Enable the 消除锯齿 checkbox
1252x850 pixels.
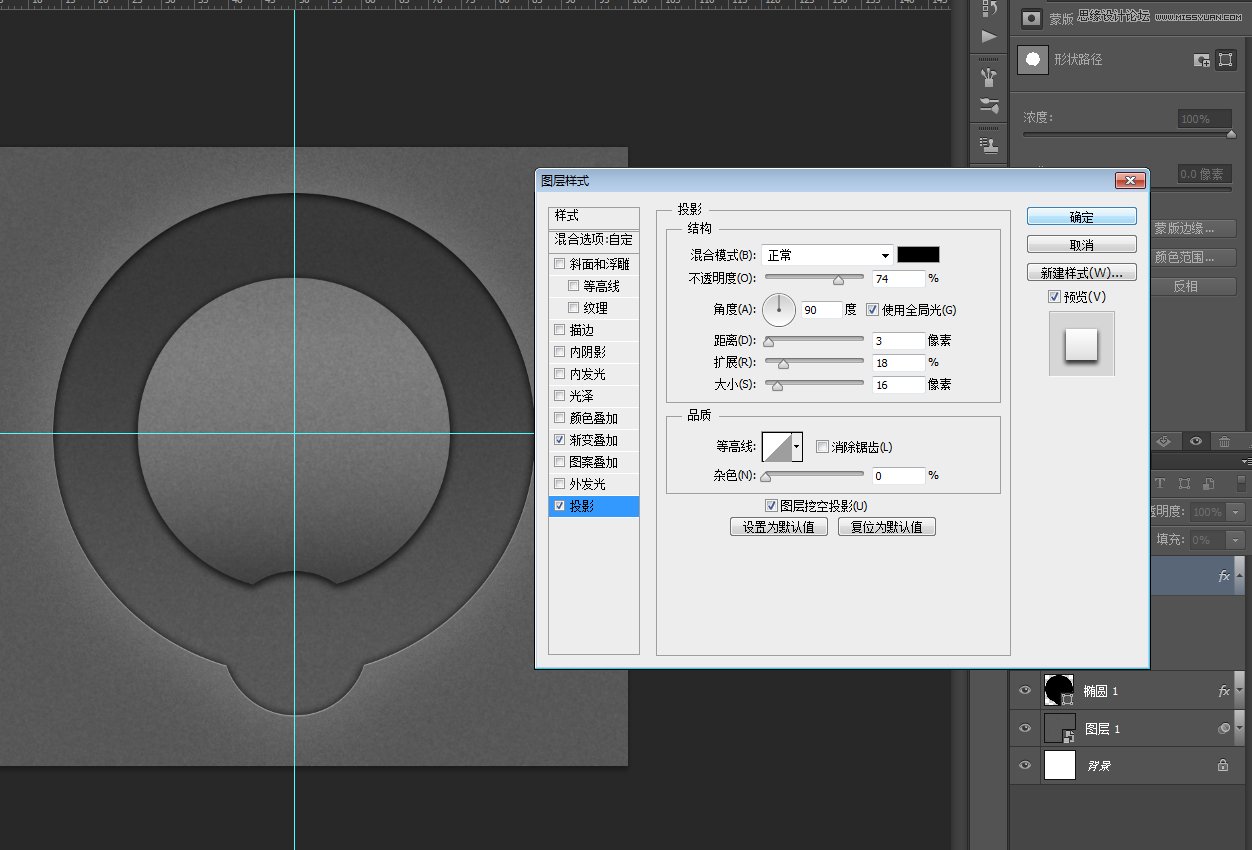coord(822,446)
